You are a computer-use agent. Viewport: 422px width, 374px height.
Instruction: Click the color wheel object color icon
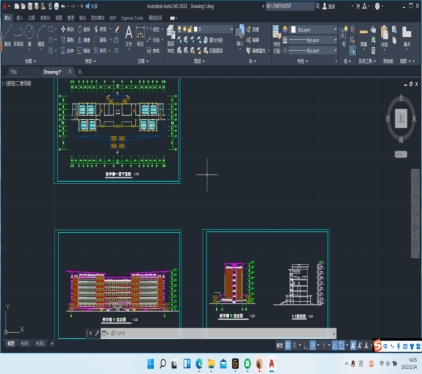[285, 30]
